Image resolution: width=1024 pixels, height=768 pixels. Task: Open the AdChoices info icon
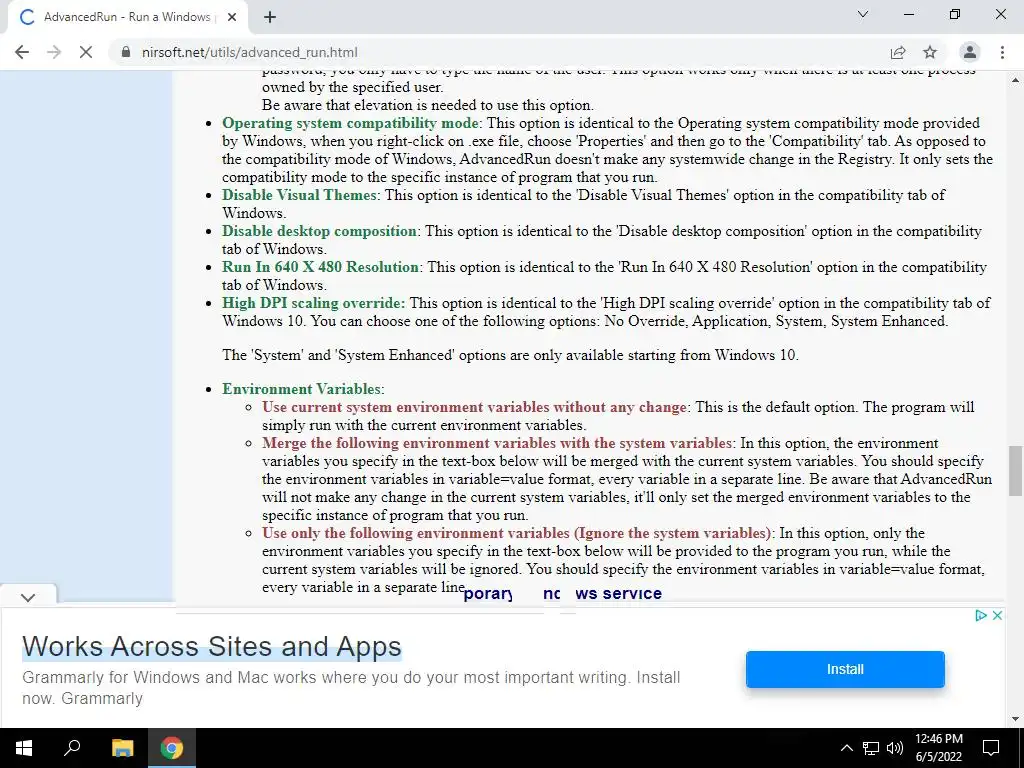point(980,615)
